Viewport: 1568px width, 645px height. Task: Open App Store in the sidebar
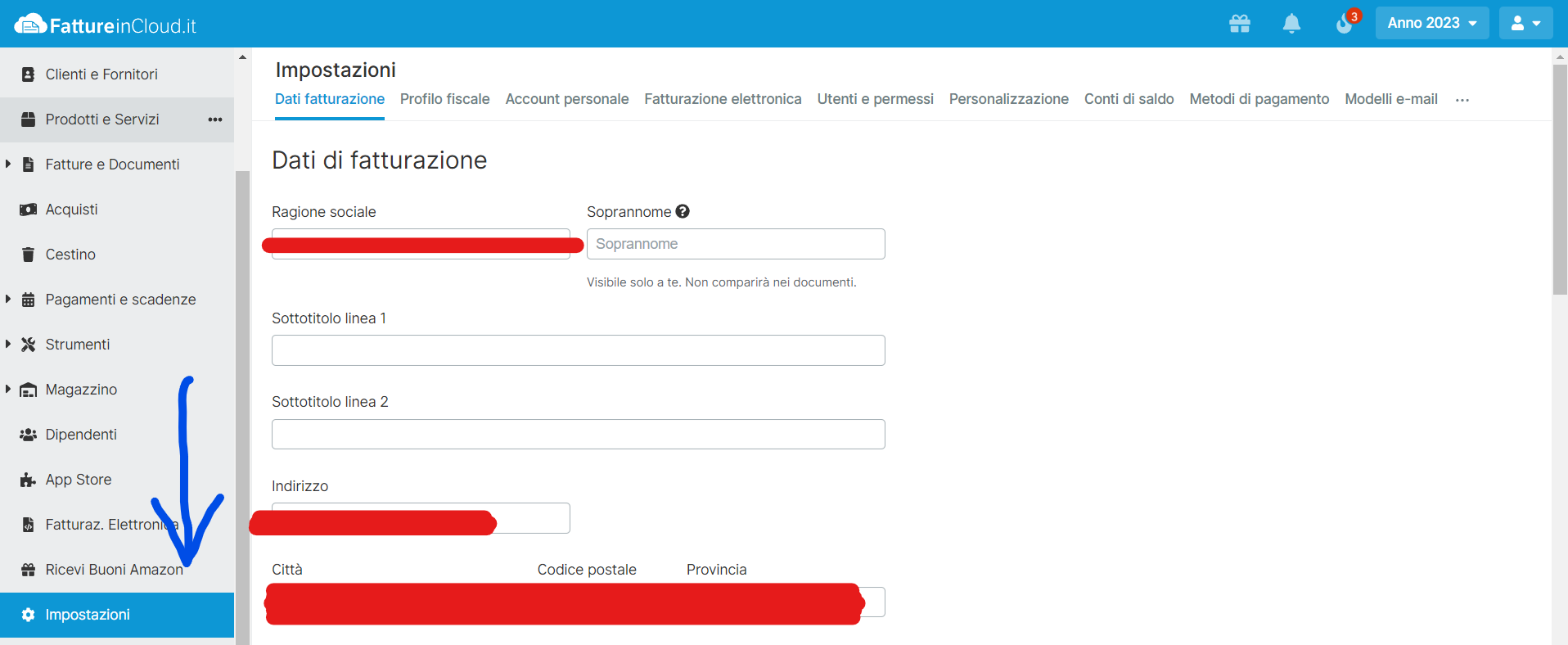[x=78, y=480]
